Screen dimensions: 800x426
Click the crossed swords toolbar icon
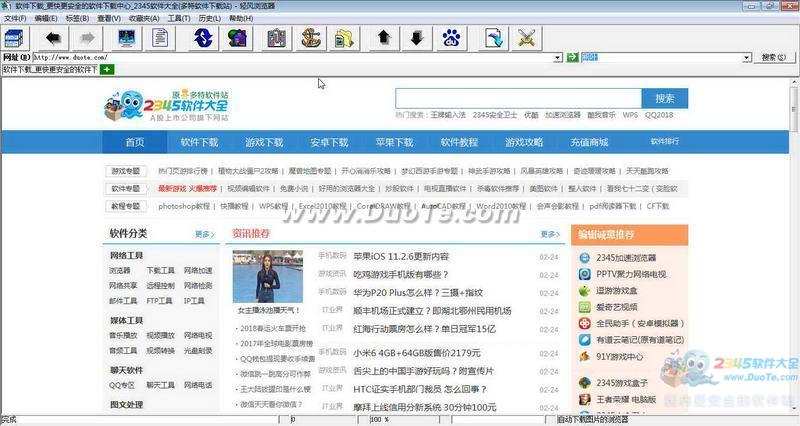click(527, 38)
